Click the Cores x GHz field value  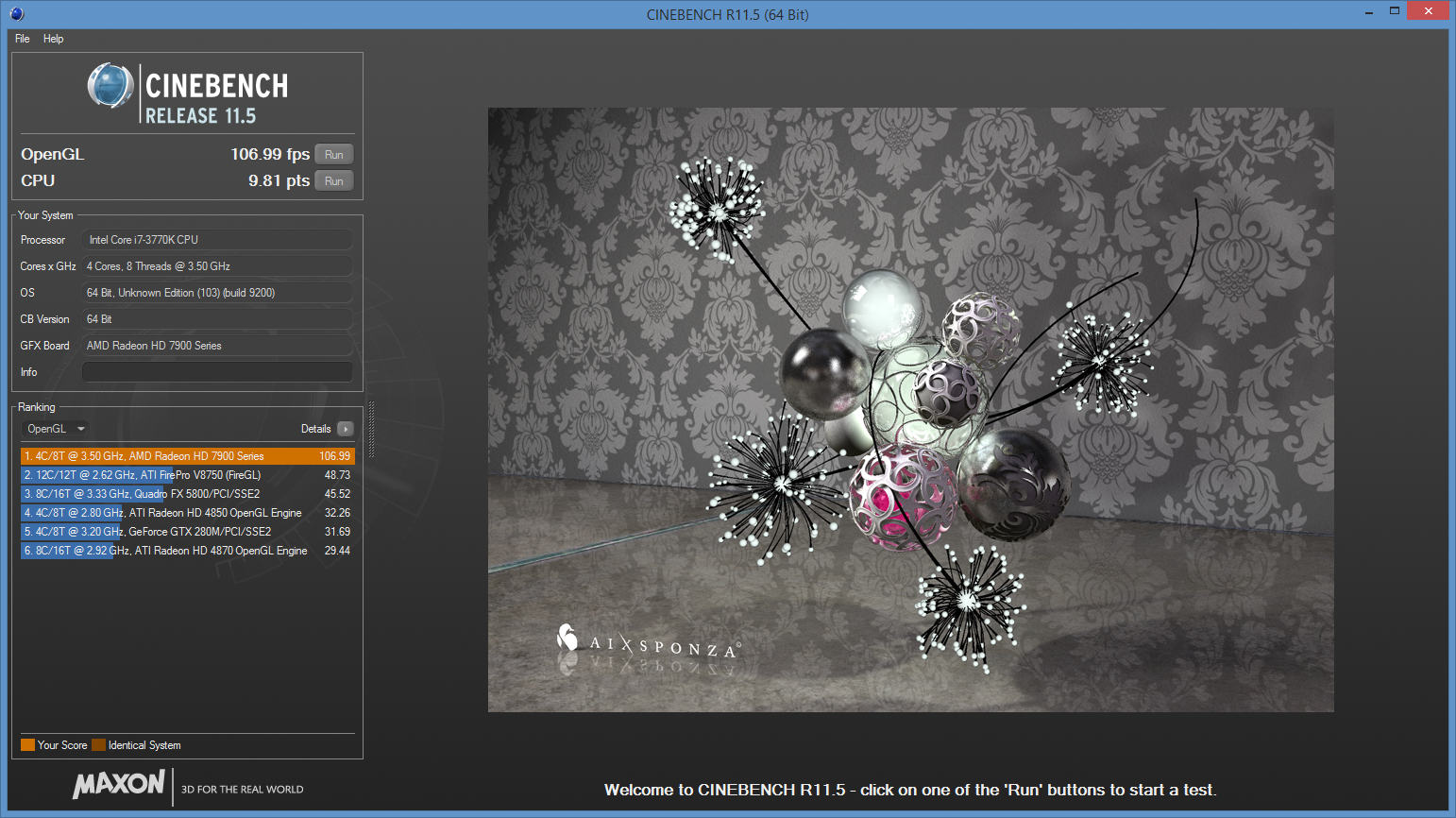pos(217,266)
